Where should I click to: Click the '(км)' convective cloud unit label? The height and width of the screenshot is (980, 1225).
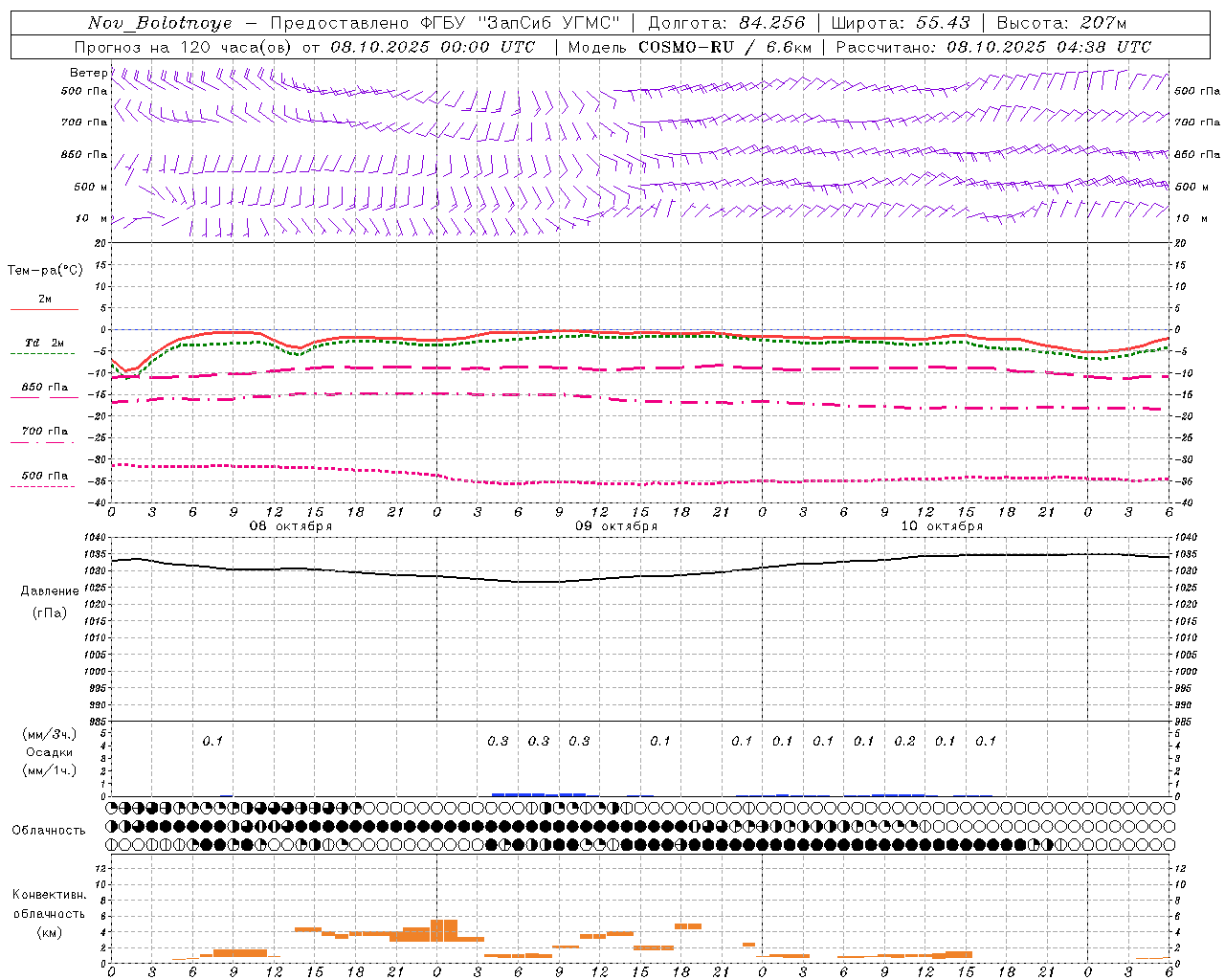click(49, 933)
